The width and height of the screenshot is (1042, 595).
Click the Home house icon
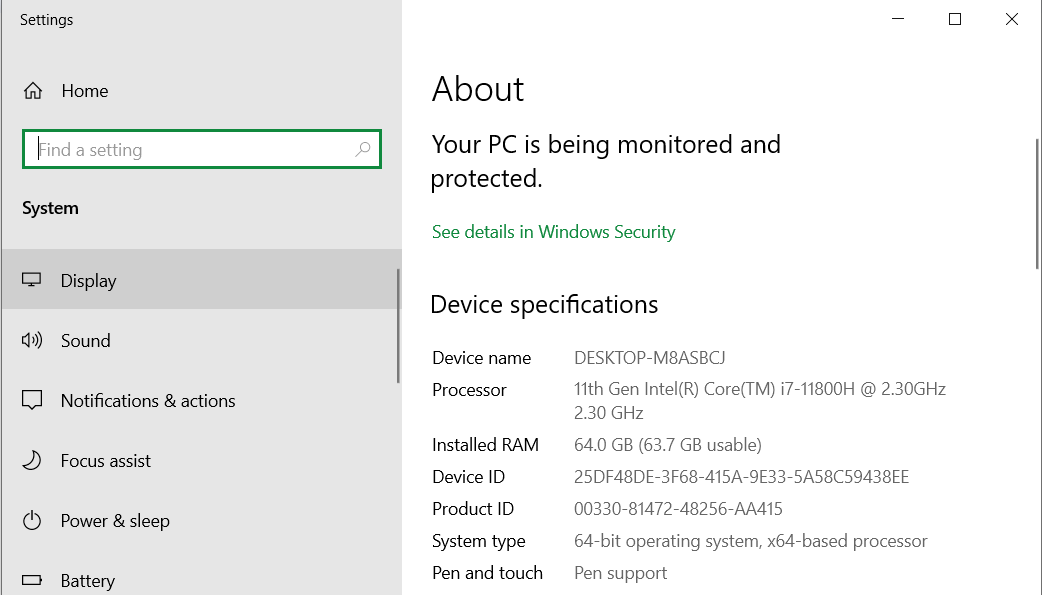(33, 91)
